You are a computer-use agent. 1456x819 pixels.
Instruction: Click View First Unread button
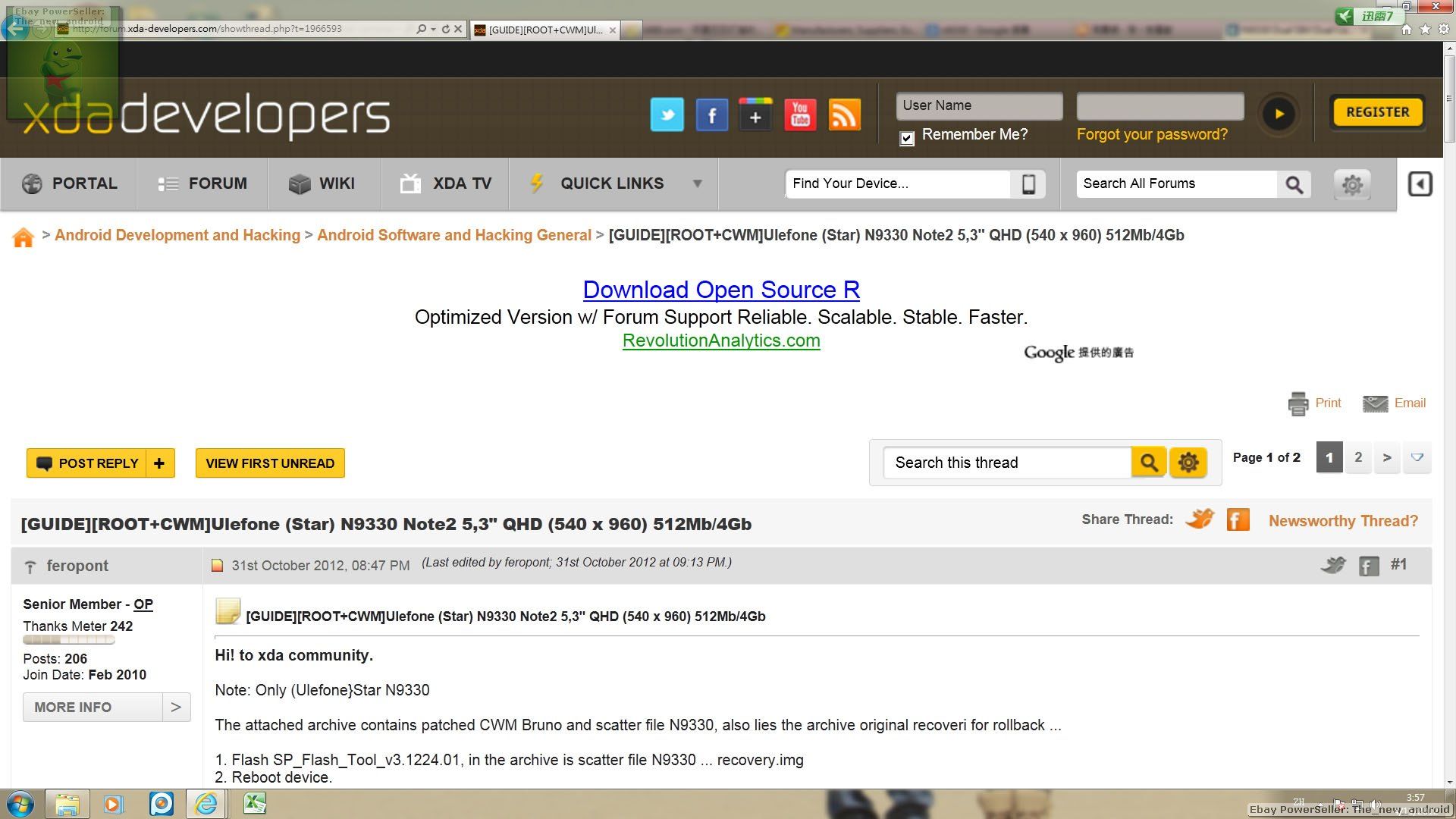pyautogui.click(x=270, y=463)
